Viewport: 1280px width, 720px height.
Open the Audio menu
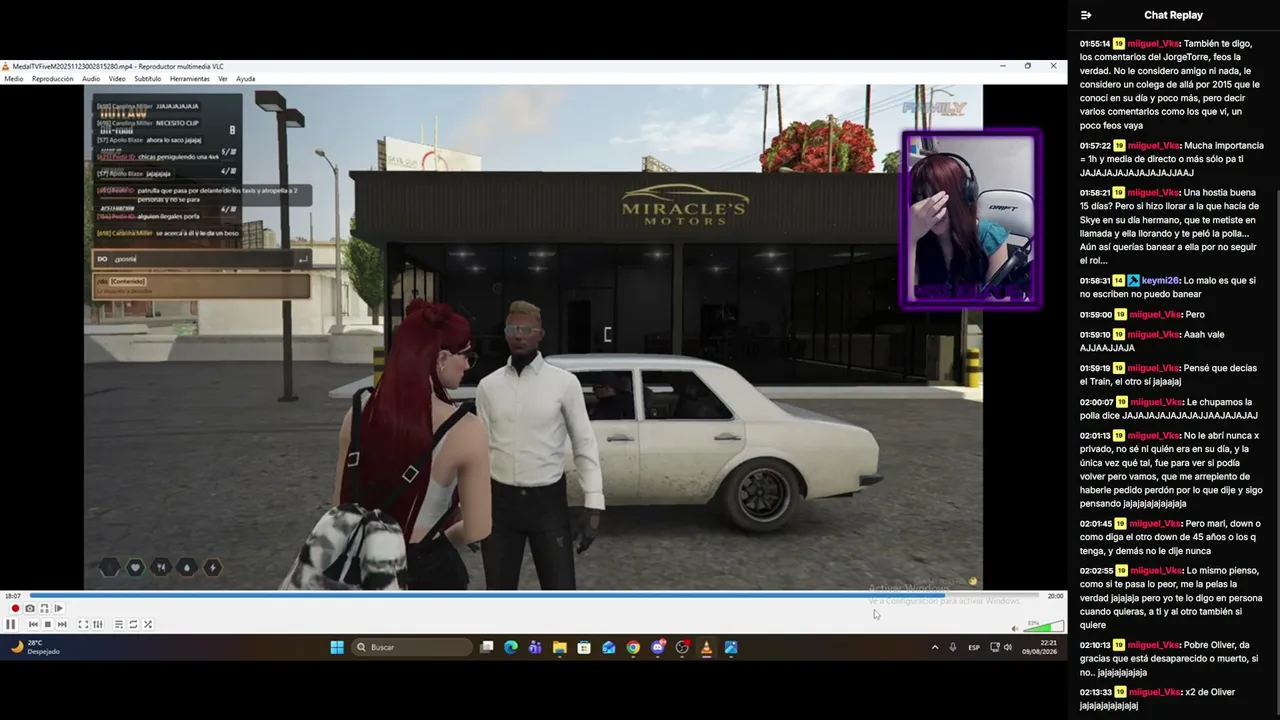click(x=91, y=79)
